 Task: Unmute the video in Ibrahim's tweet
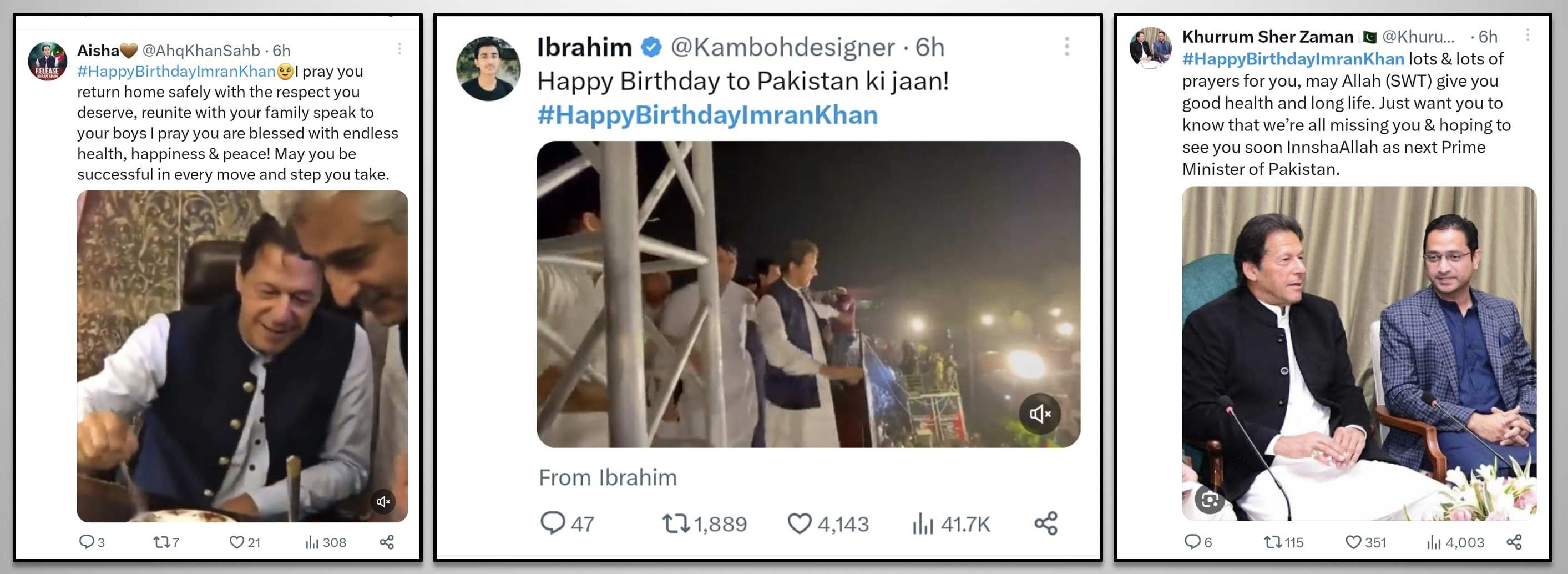coord(1040,414)
